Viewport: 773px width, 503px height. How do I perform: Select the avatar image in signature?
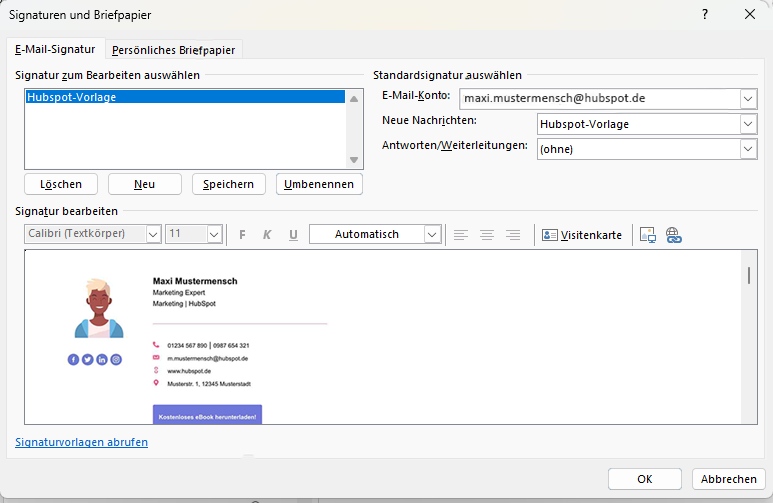click(99, 308)
